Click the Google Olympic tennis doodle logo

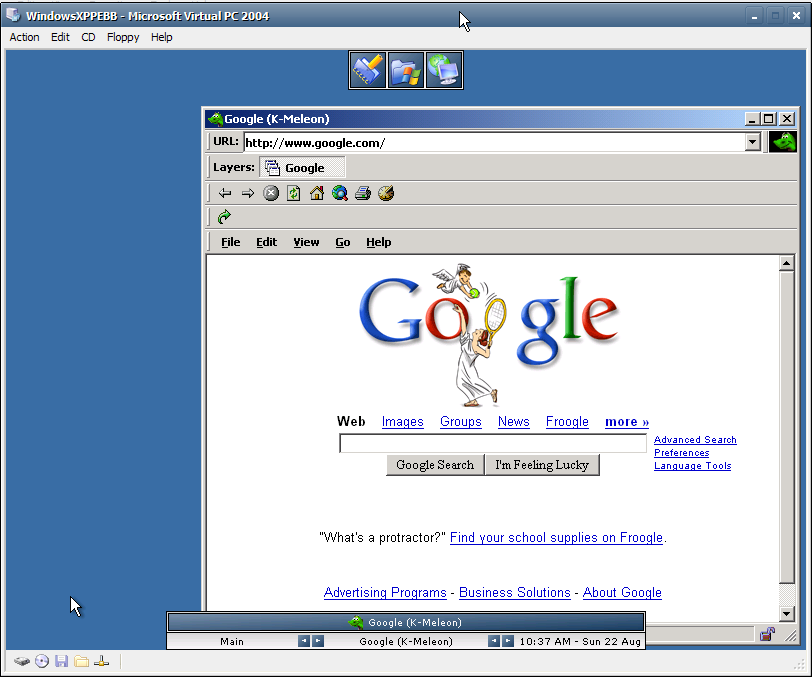489,335
